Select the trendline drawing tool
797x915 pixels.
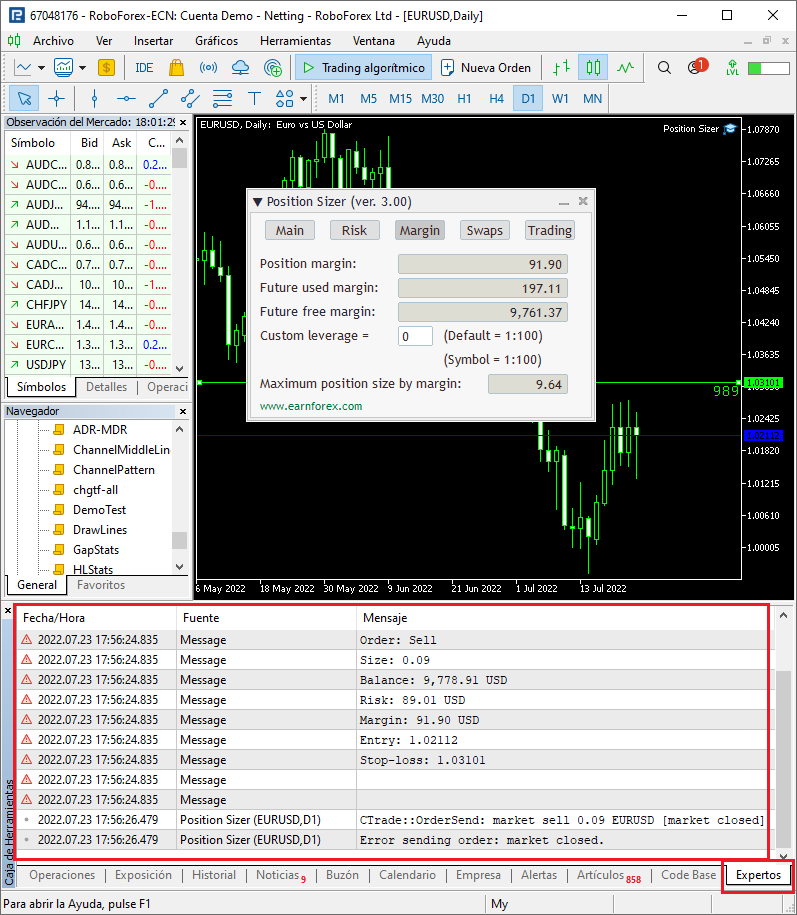tap(158, 99)
